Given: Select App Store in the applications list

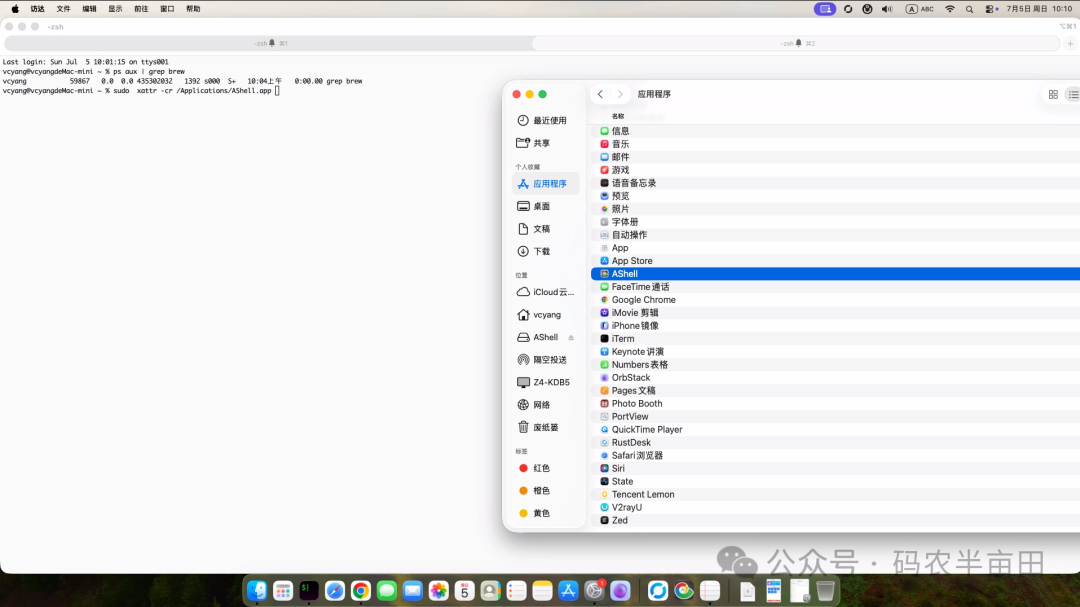Looking at the screenshot, I should (x=835, y=261).
